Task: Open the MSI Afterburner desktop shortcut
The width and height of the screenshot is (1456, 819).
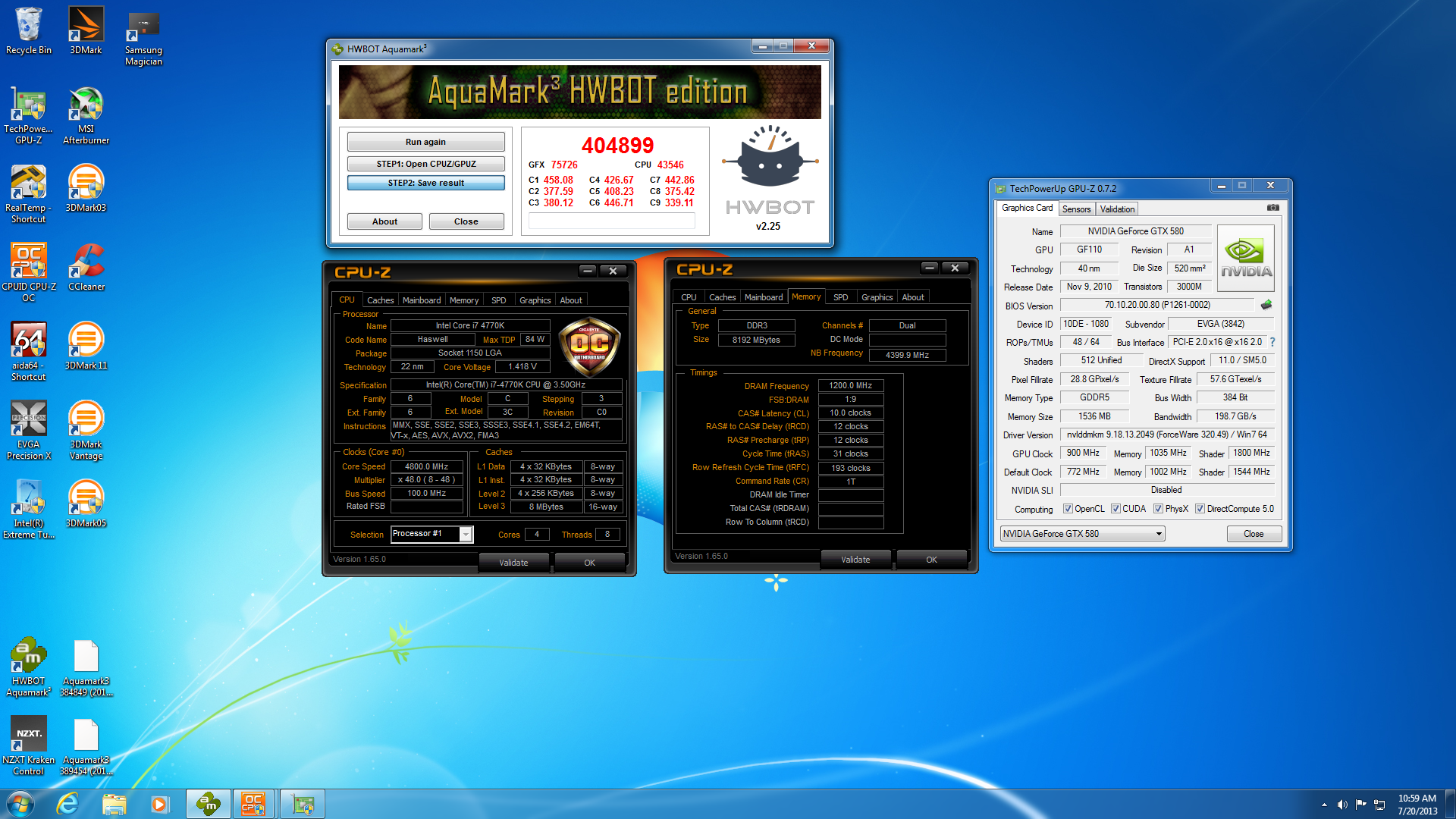Action: [86, 115]
